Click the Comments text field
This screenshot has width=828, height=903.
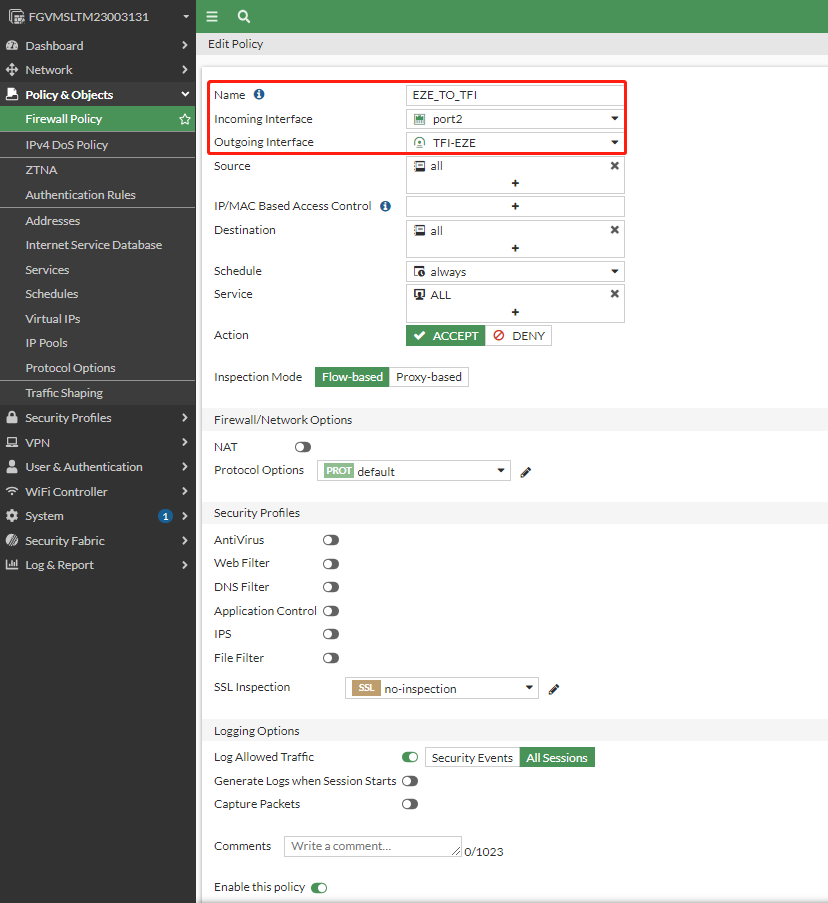[372, 846]
